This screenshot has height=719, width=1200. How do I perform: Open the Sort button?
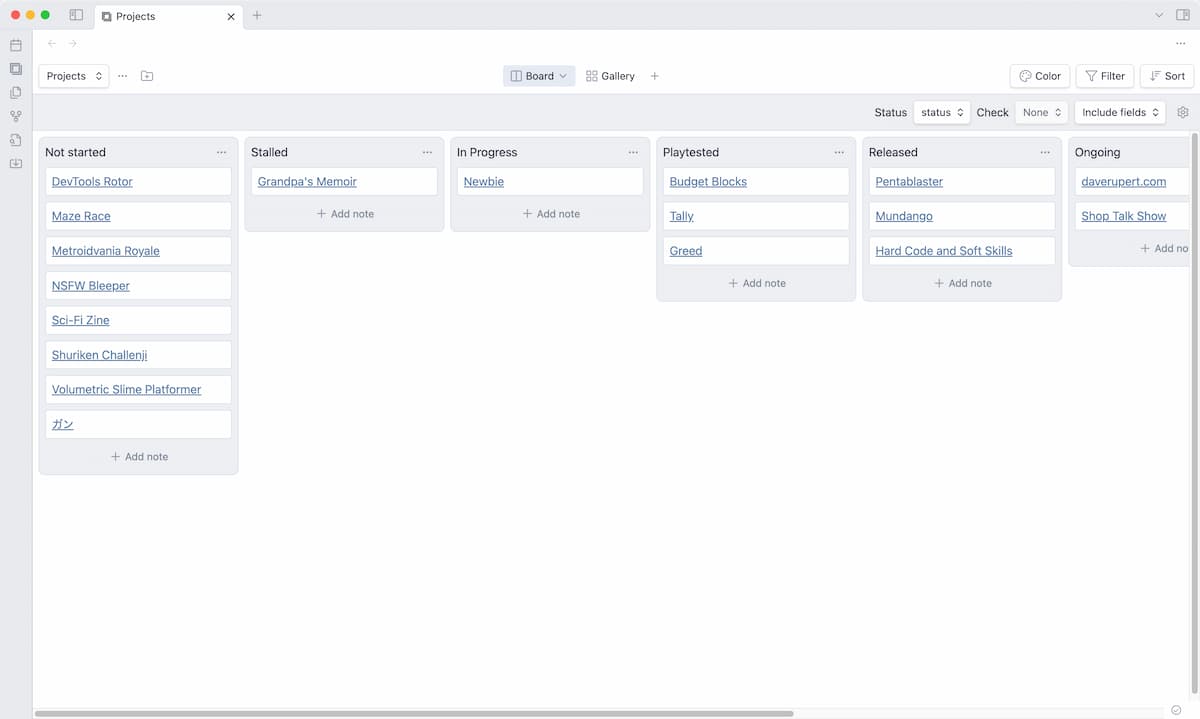coord(1167,76)
